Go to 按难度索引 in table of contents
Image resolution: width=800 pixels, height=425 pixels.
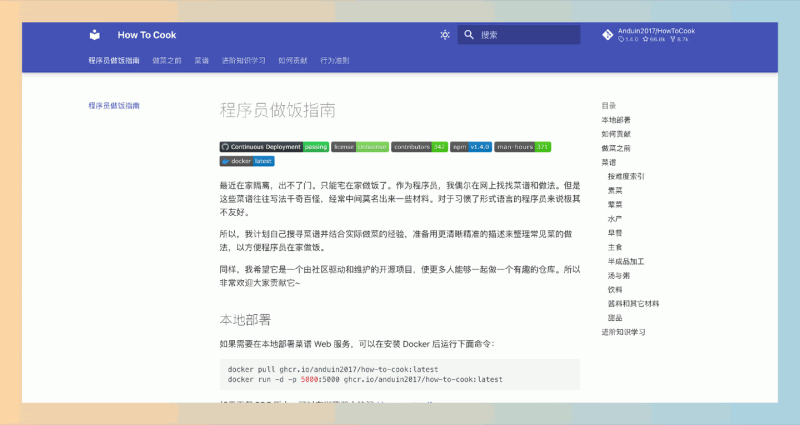626,177
